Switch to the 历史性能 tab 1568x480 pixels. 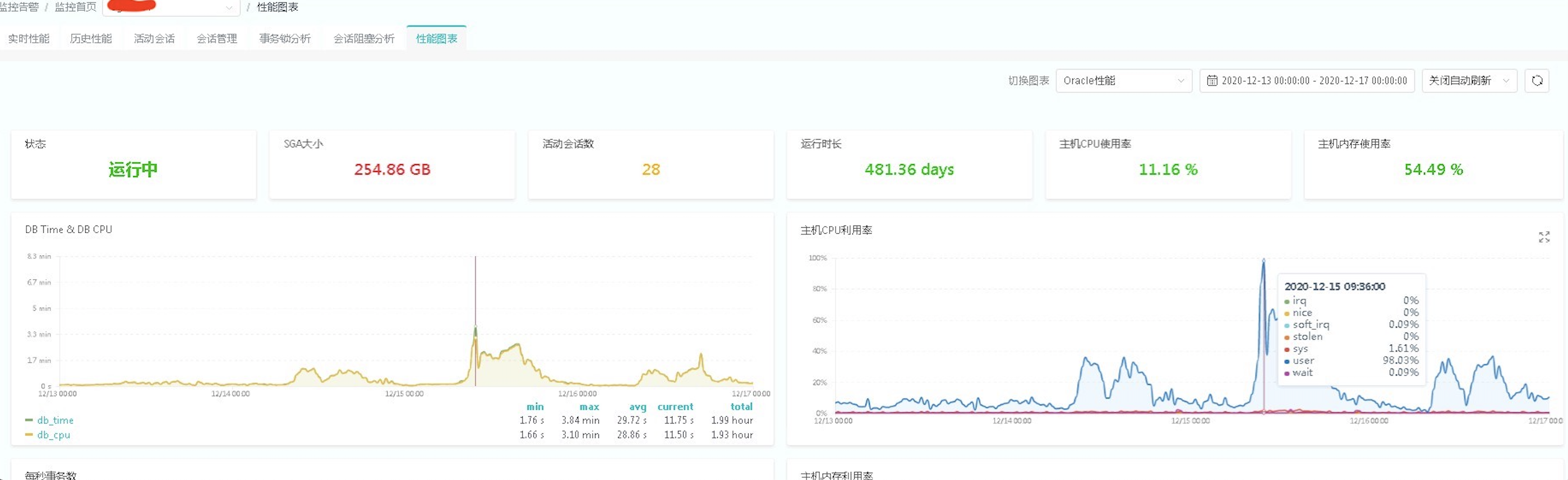click(x=91, y=38)
